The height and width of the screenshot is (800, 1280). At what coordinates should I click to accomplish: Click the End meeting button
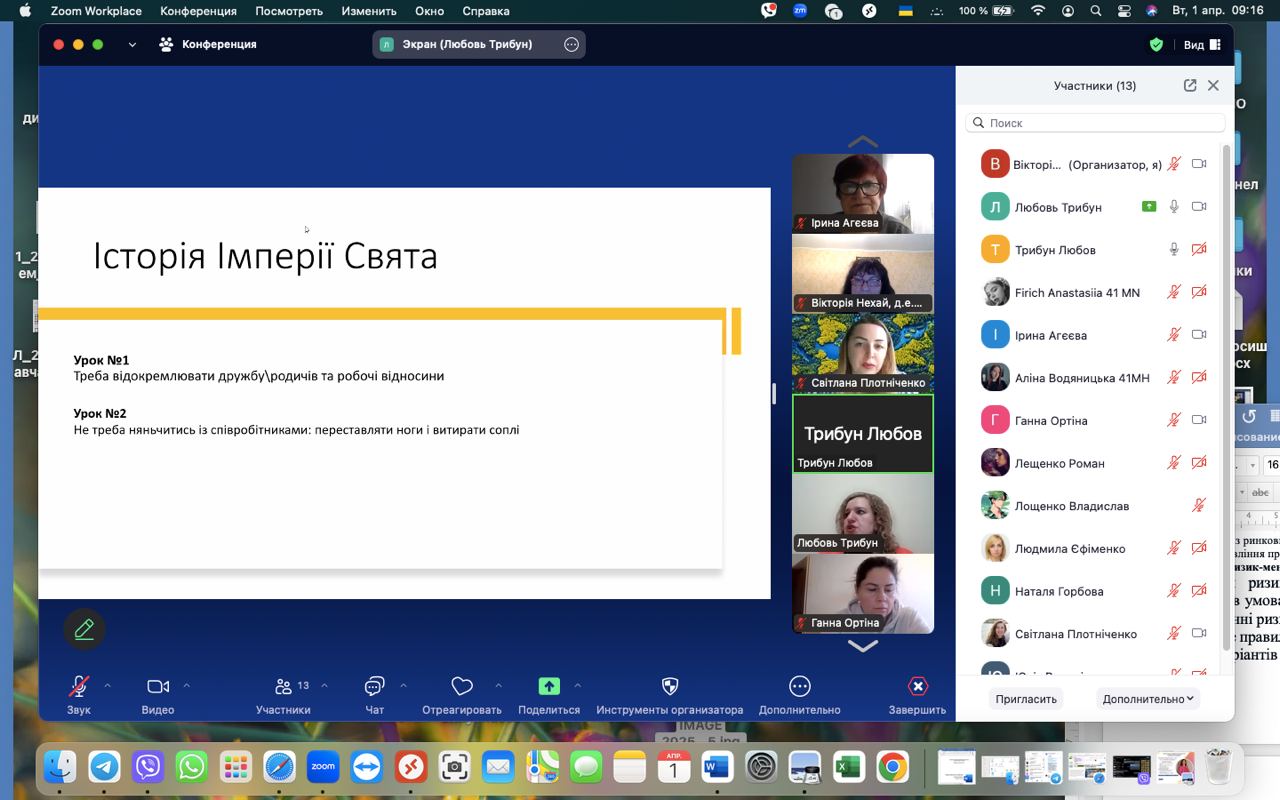click(x=917, y=687)
